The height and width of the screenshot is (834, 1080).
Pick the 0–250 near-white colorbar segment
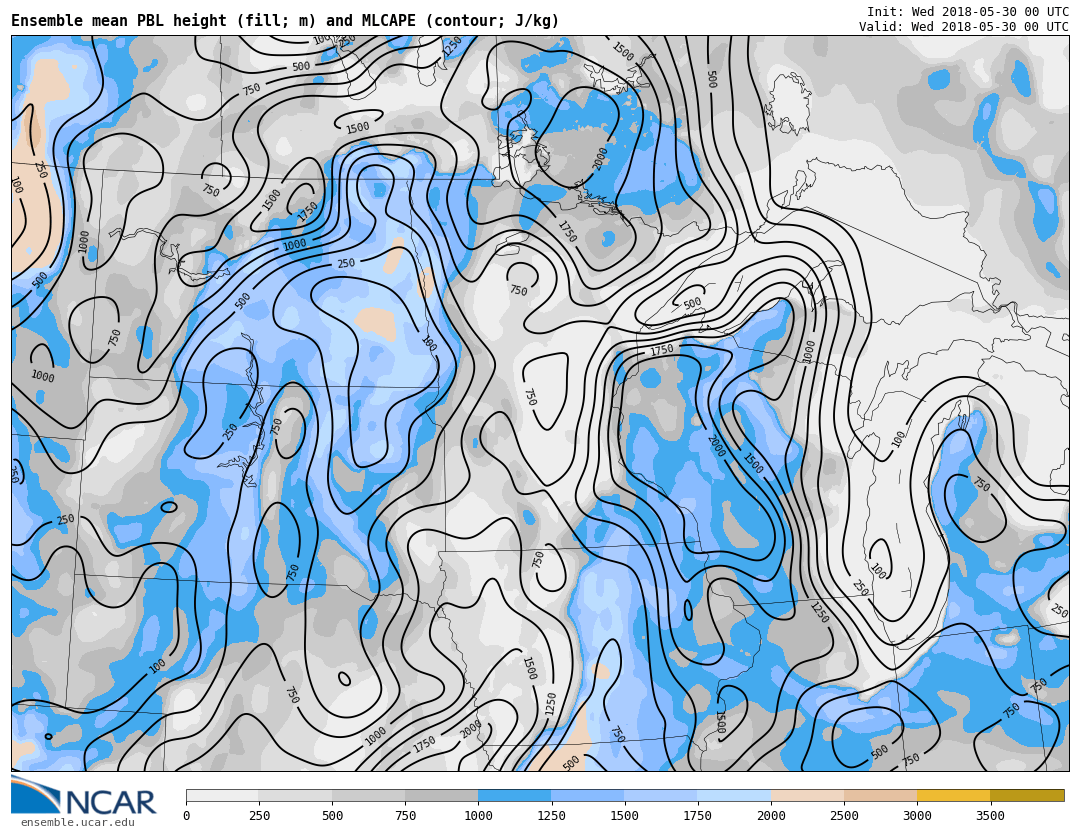(222, 796)
